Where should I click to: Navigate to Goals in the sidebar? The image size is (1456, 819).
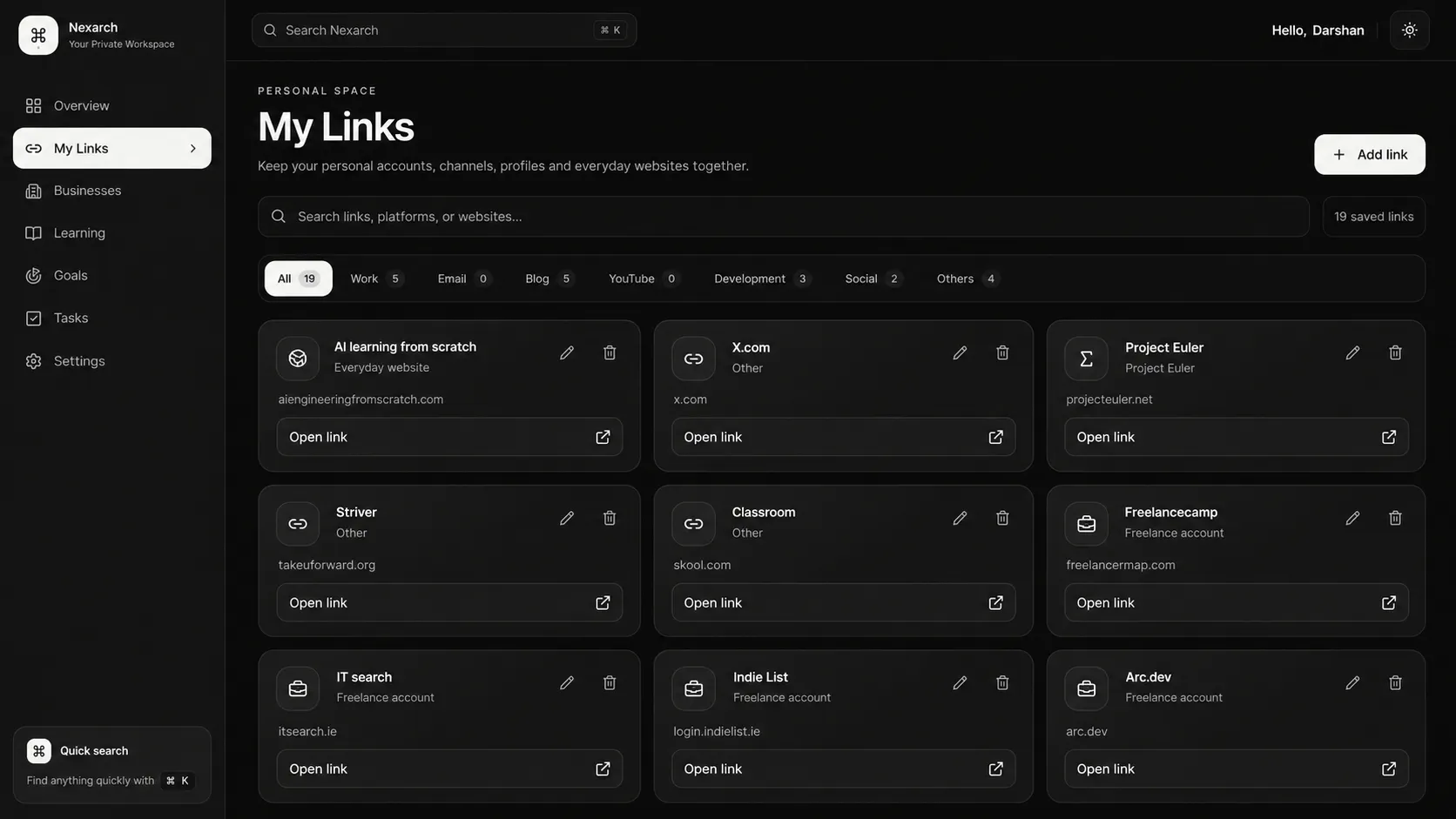pos(112,276)
